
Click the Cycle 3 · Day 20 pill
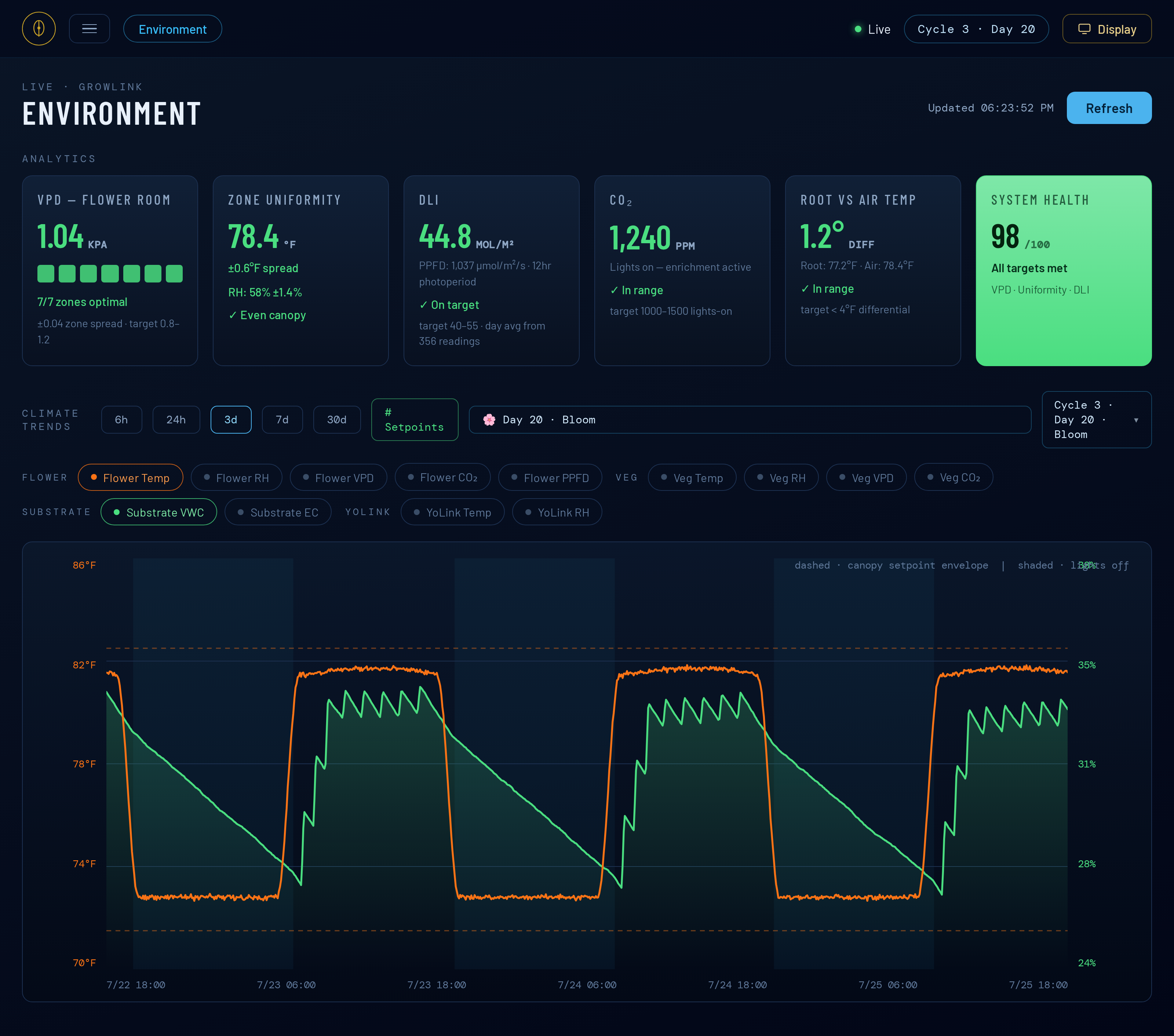pyautogui.click(x=976, y=29)
